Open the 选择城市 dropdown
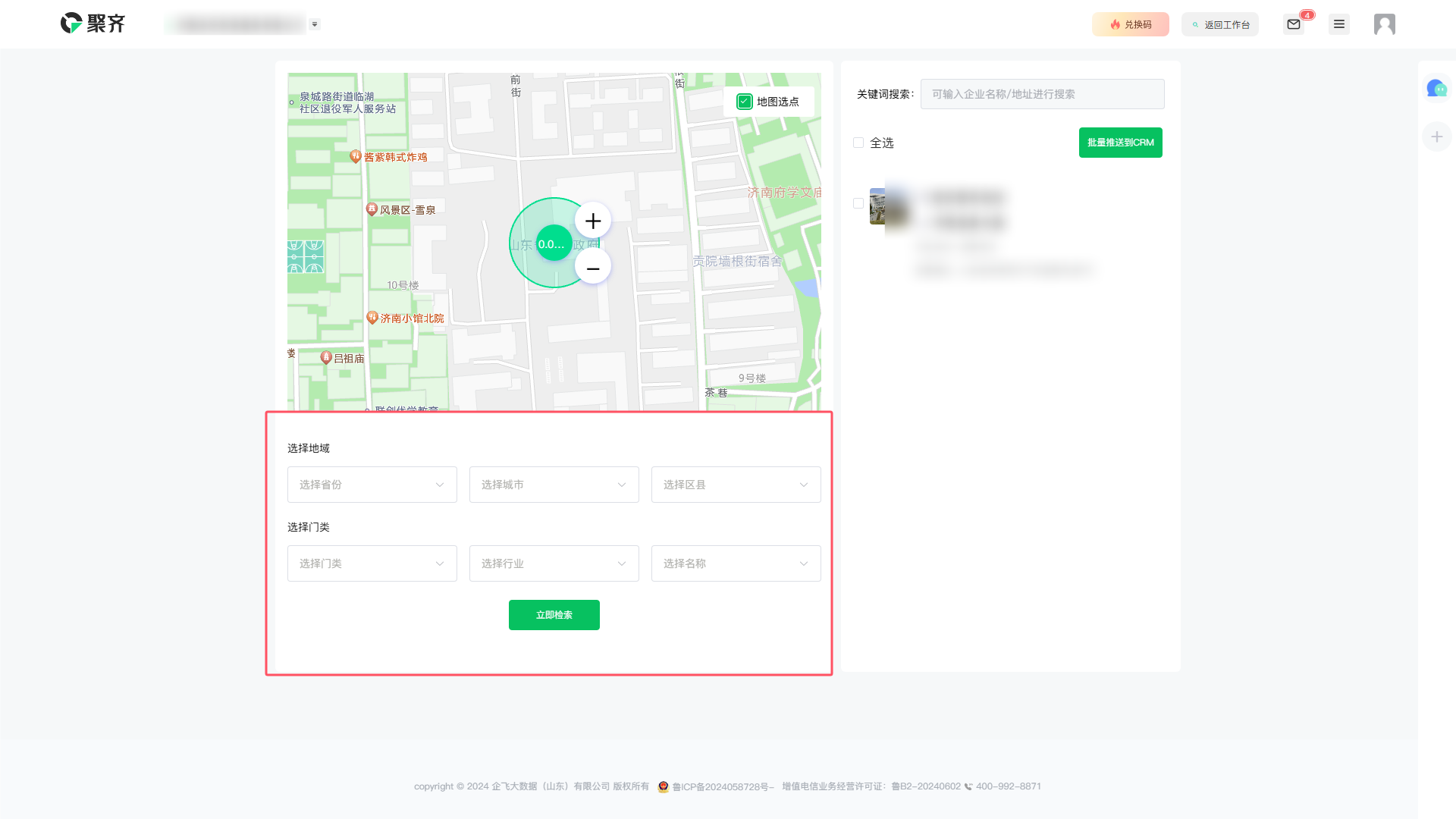 click(x=554, y=485)
